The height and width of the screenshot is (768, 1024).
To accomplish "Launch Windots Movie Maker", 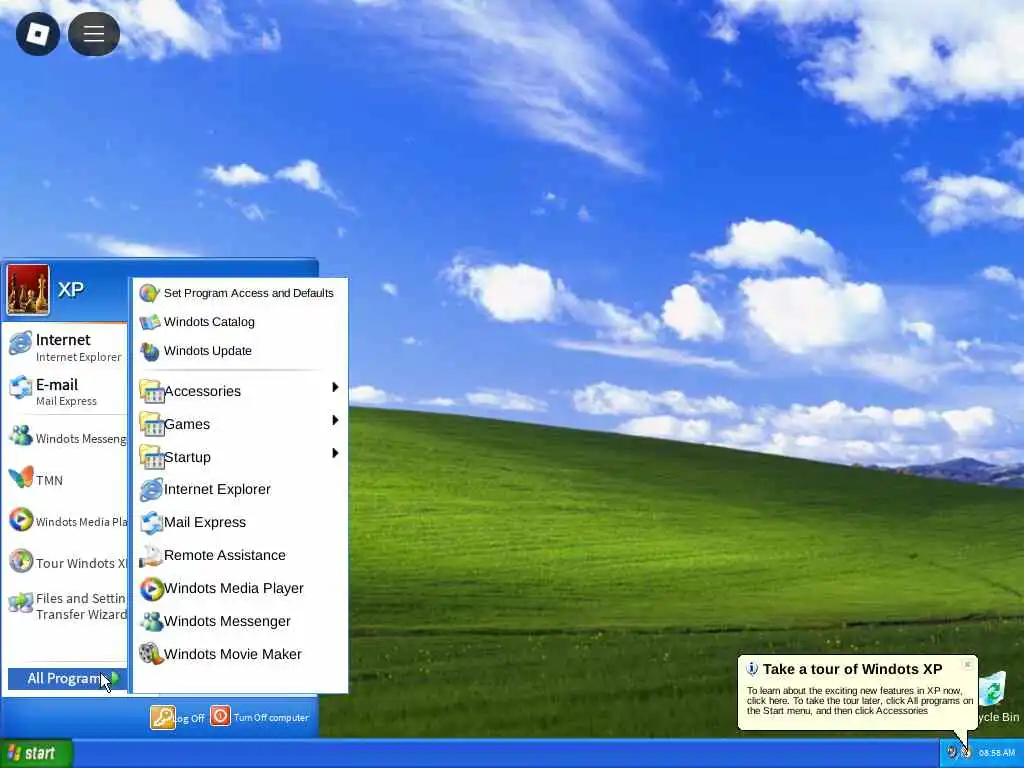I will (x=240, y=654).
